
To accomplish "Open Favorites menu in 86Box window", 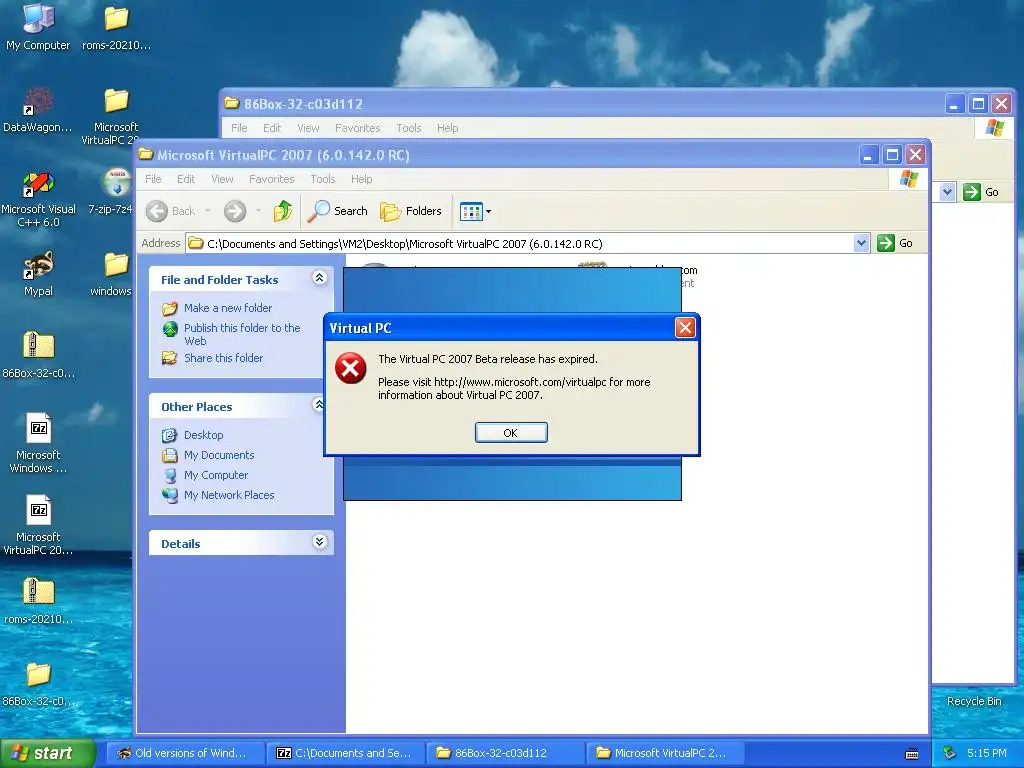I will tap(357, 128).
